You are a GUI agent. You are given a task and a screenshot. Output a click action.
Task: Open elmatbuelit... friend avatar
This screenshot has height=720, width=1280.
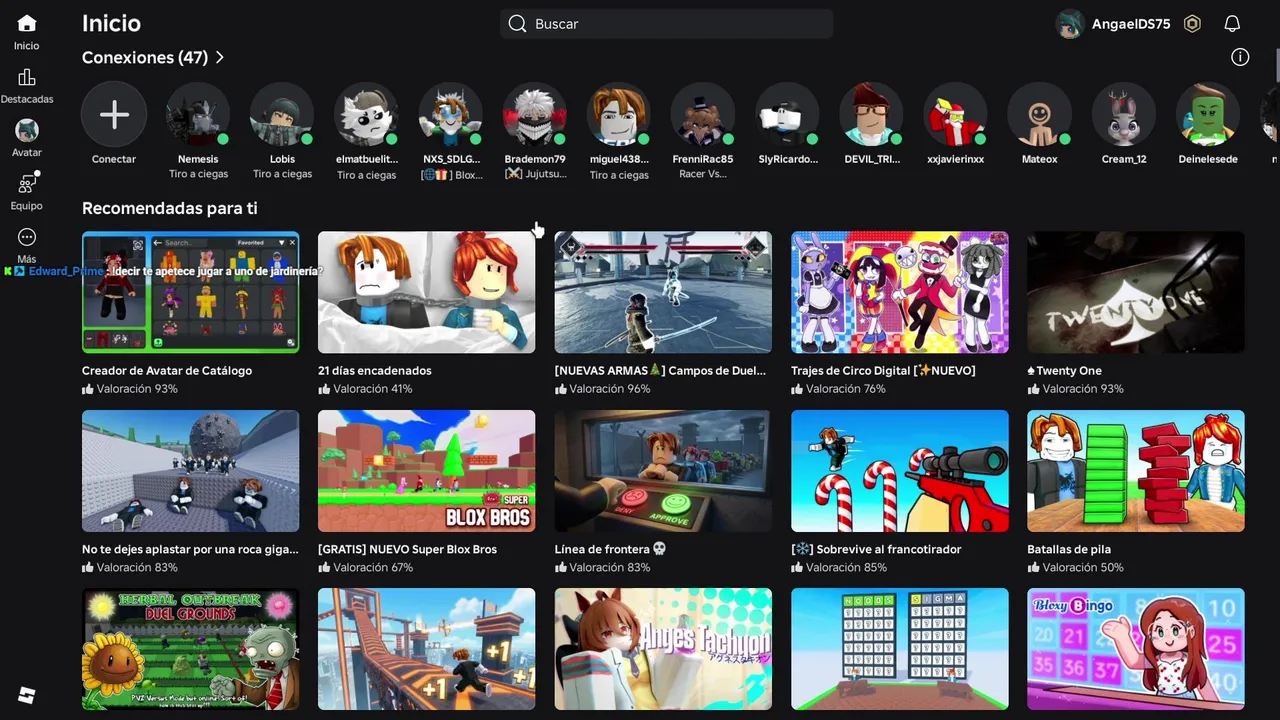pos(366,114)
